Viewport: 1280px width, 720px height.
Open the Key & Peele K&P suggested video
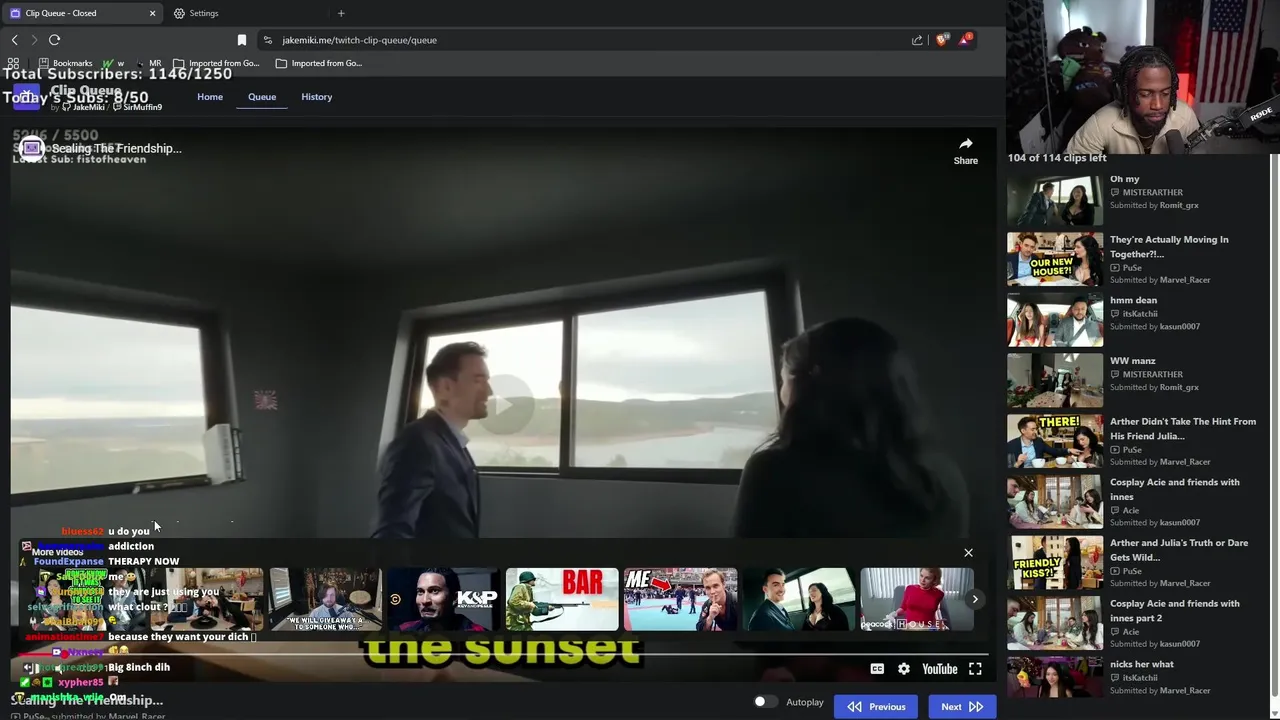[x=443, y=599]
